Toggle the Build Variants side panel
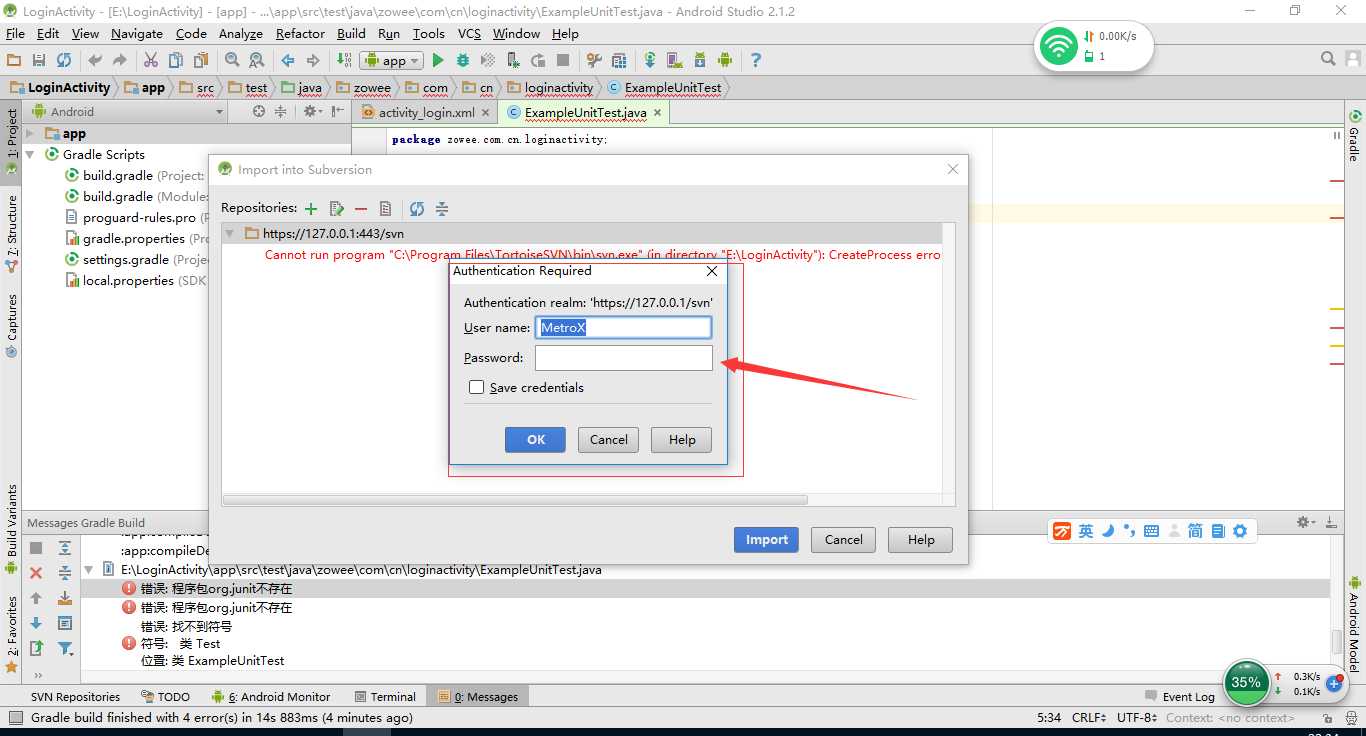This screenshot has width=1366, height=736. point(12,527)
